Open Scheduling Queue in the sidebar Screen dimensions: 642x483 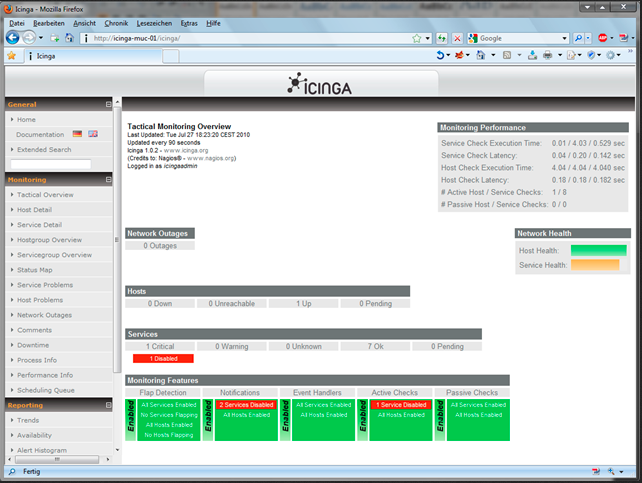[x=46, y=390]
